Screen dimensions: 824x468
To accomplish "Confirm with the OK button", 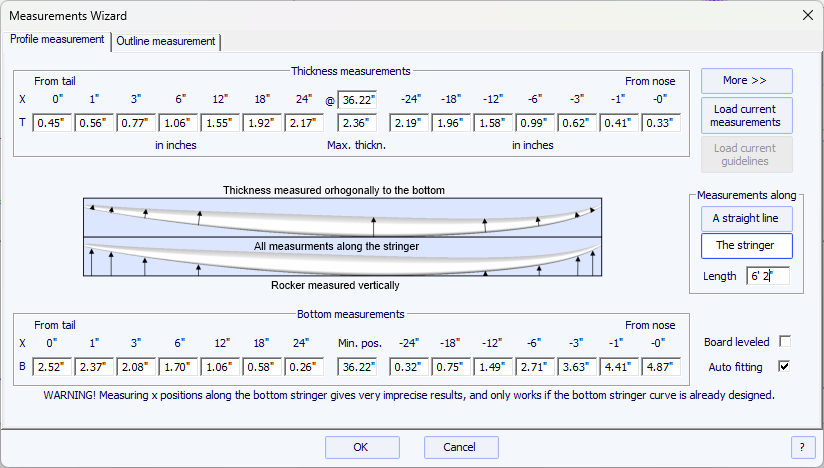I will pos(361,447).
